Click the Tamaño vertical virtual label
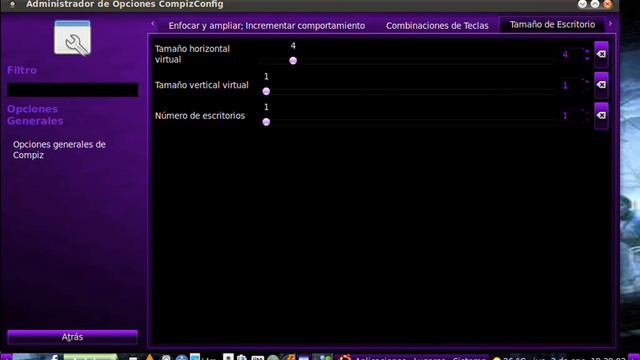The width and height of the screenshot is (640, 360). pos(202,85)
